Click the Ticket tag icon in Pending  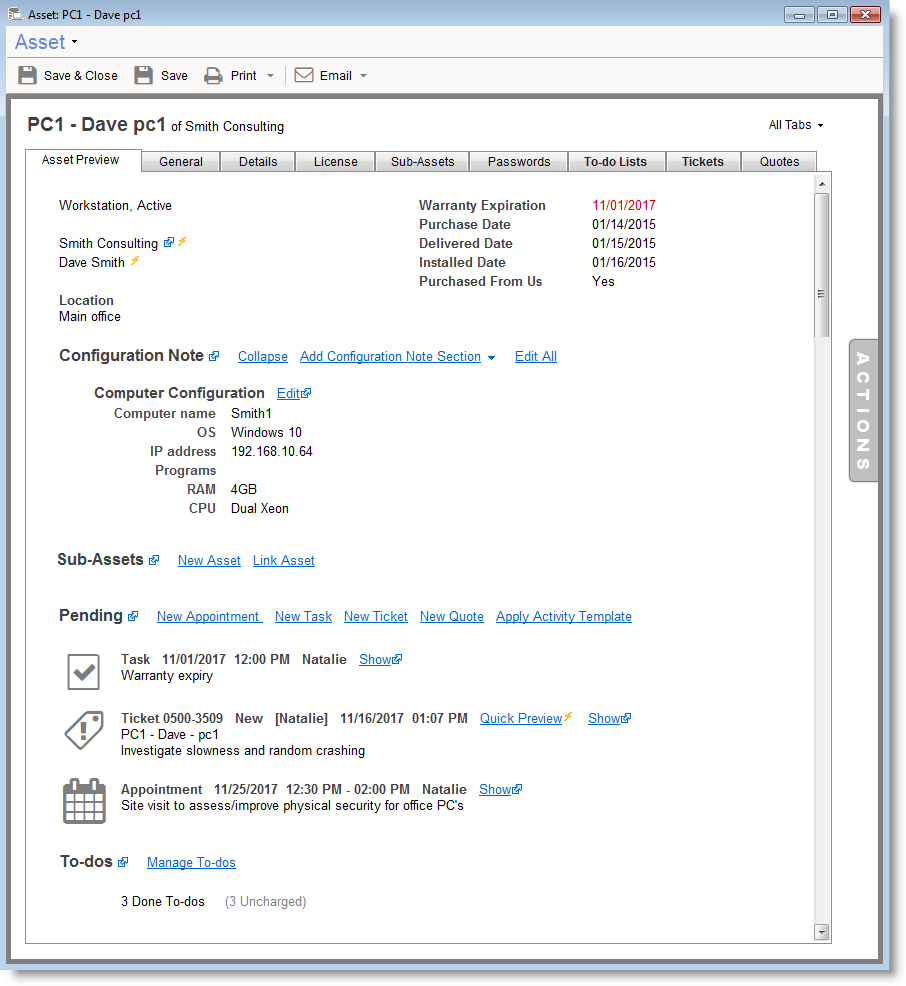point(84,731)
